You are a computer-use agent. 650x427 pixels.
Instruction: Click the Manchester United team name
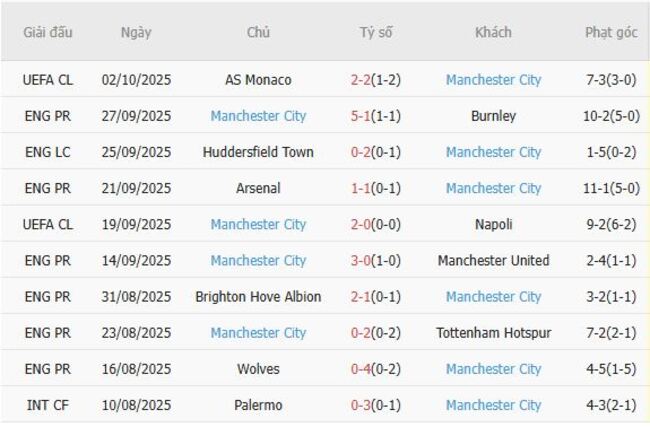click(x=493, y=260)
